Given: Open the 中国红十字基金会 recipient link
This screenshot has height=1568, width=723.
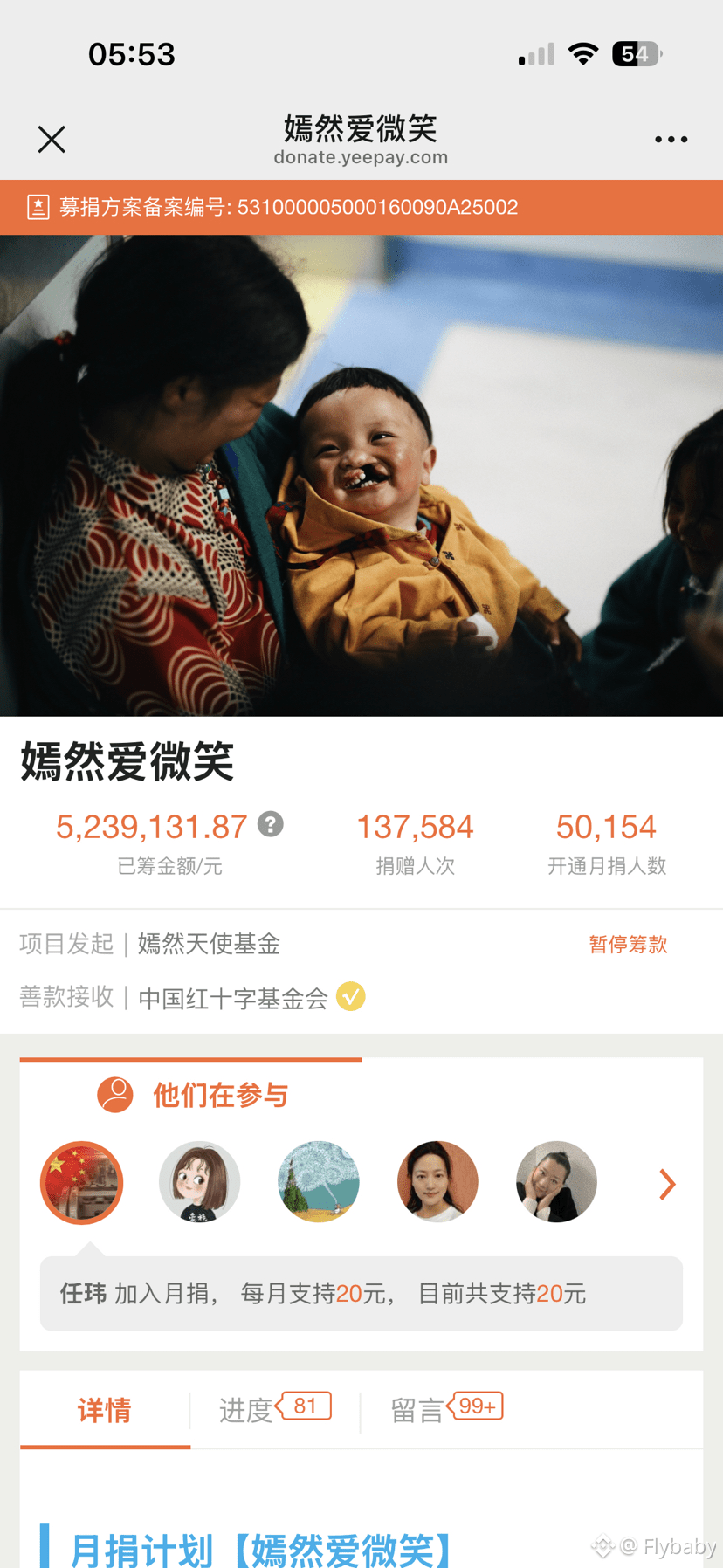Looking at the screenshot, I should (233, 998).
